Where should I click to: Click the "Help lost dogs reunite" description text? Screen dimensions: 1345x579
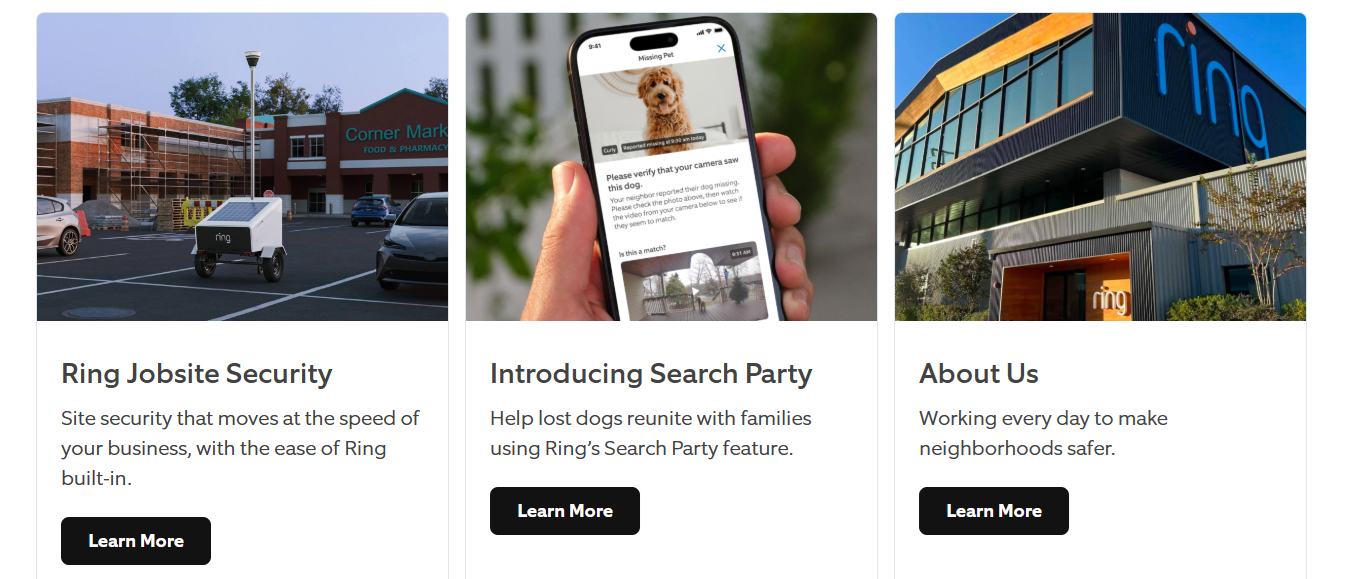[651, 433]
